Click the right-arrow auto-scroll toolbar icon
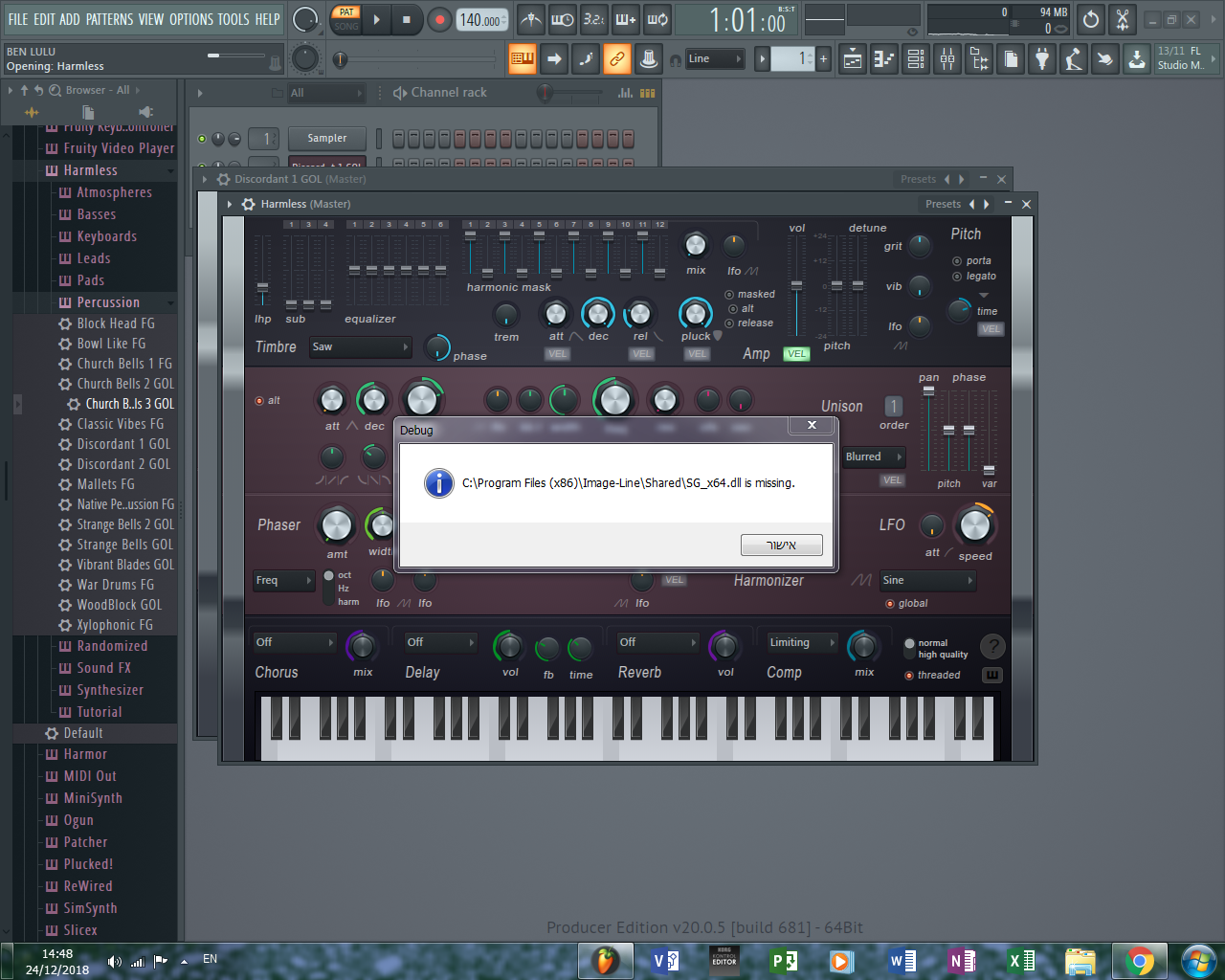Image resolution: width=1225 pixels, height=980 pixels. 554,59
